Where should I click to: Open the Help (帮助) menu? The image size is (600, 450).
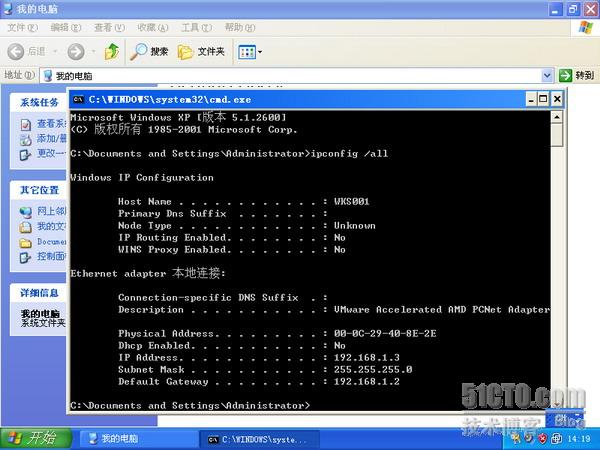(x=240, y=28)
